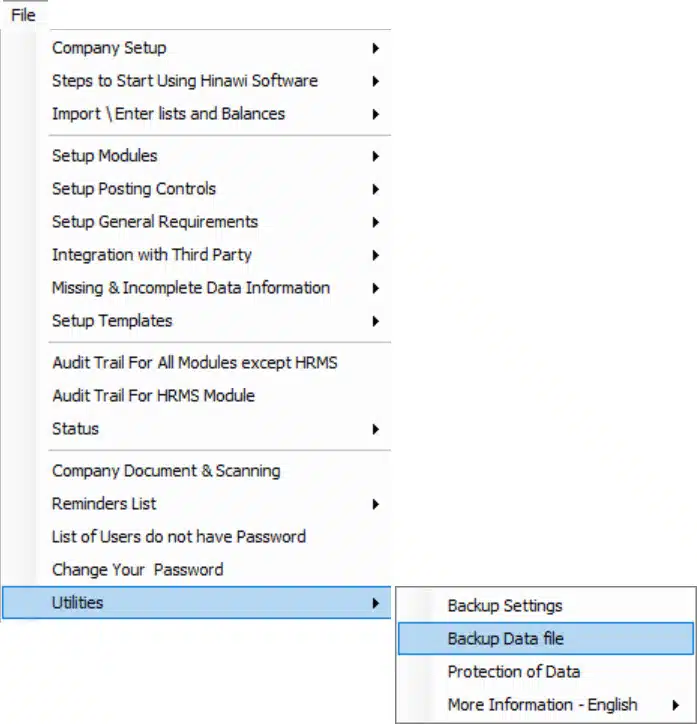Expand Integration with Third Party arrow
697x724 pixels.
[375, 255]
